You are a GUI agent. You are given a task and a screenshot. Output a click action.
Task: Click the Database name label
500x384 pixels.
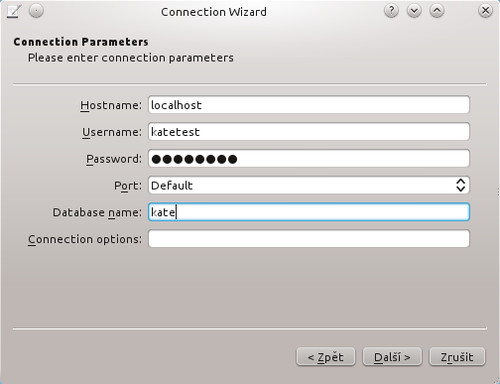pyautogui.click(x=97, y=212)
